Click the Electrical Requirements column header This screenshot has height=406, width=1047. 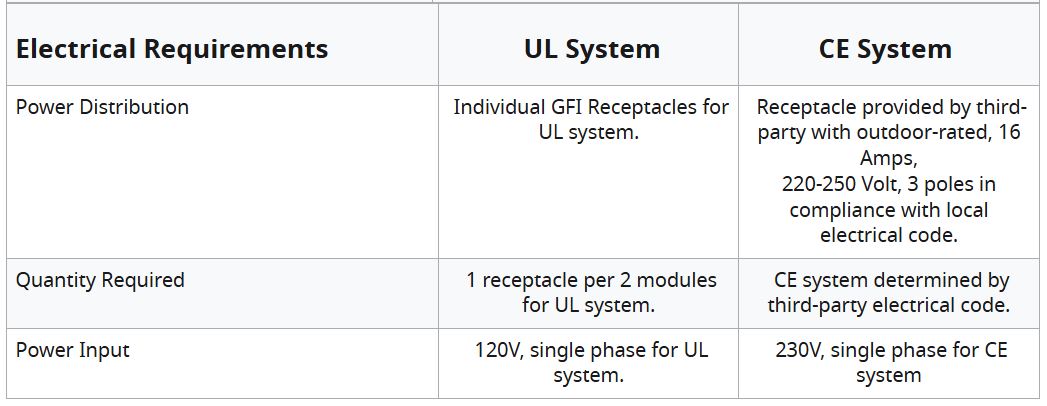(x=171, y=49)
